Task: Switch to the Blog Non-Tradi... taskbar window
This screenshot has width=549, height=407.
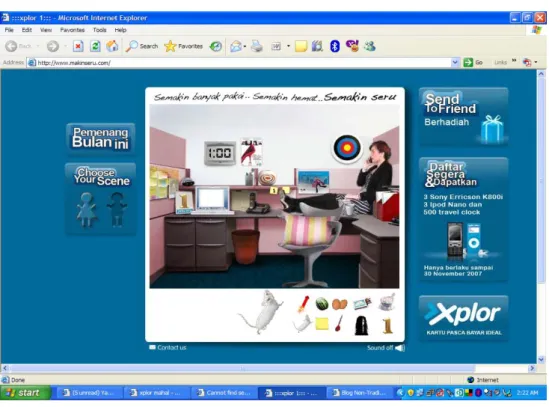Action: click(360, 393)
